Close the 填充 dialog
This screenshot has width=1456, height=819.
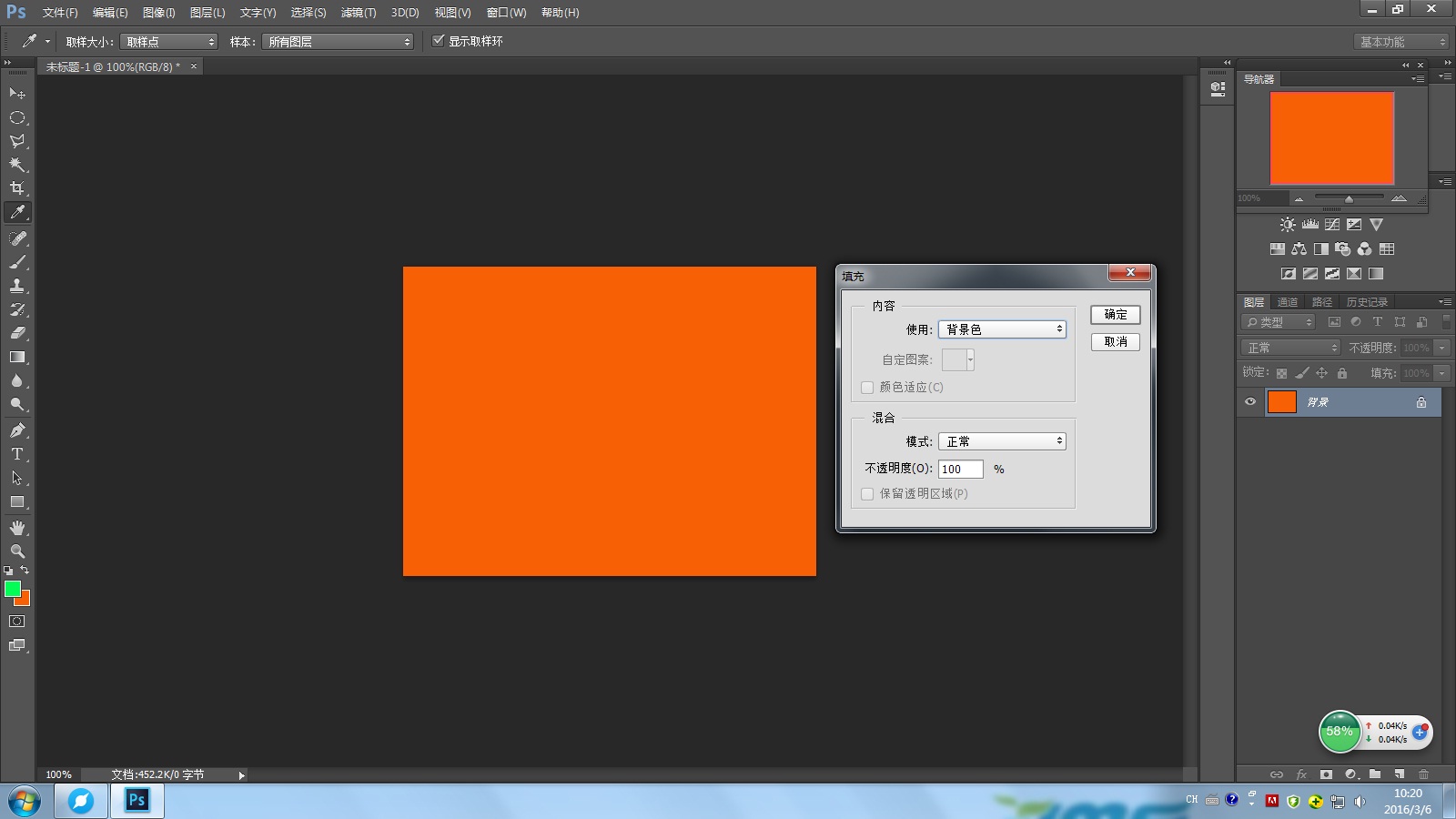tap(1130, 273)
